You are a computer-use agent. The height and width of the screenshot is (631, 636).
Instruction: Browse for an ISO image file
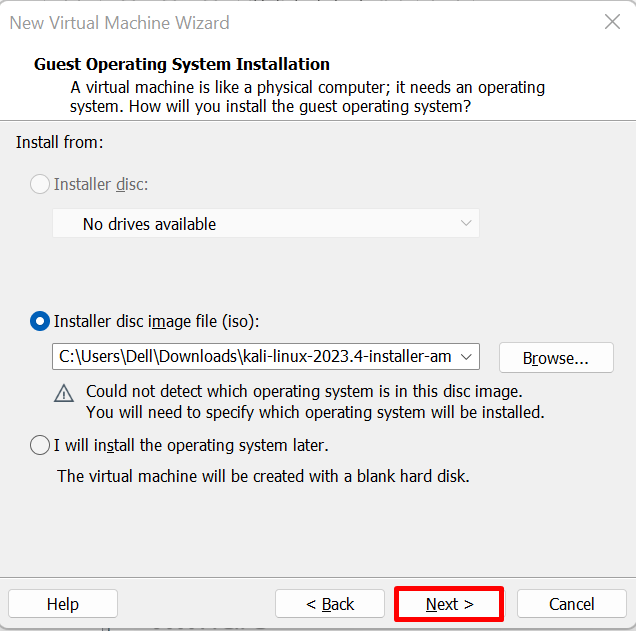(x=556, y=358)
